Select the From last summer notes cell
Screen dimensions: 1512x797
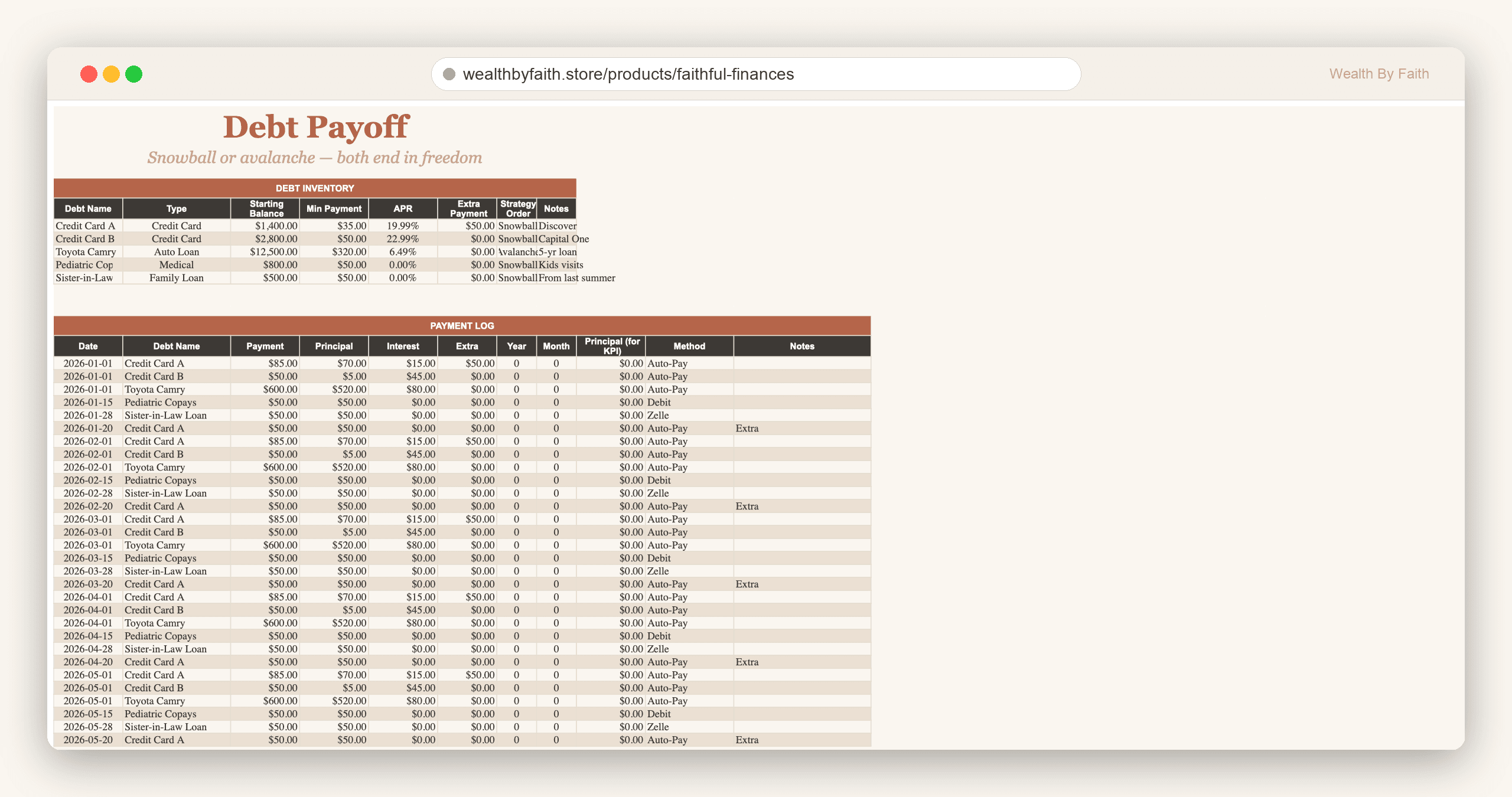tap(576, 277)
